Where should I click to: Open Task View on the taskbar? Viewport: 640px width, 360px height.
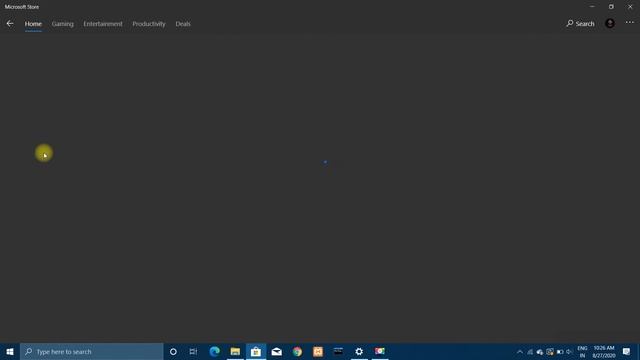[193, 351]
